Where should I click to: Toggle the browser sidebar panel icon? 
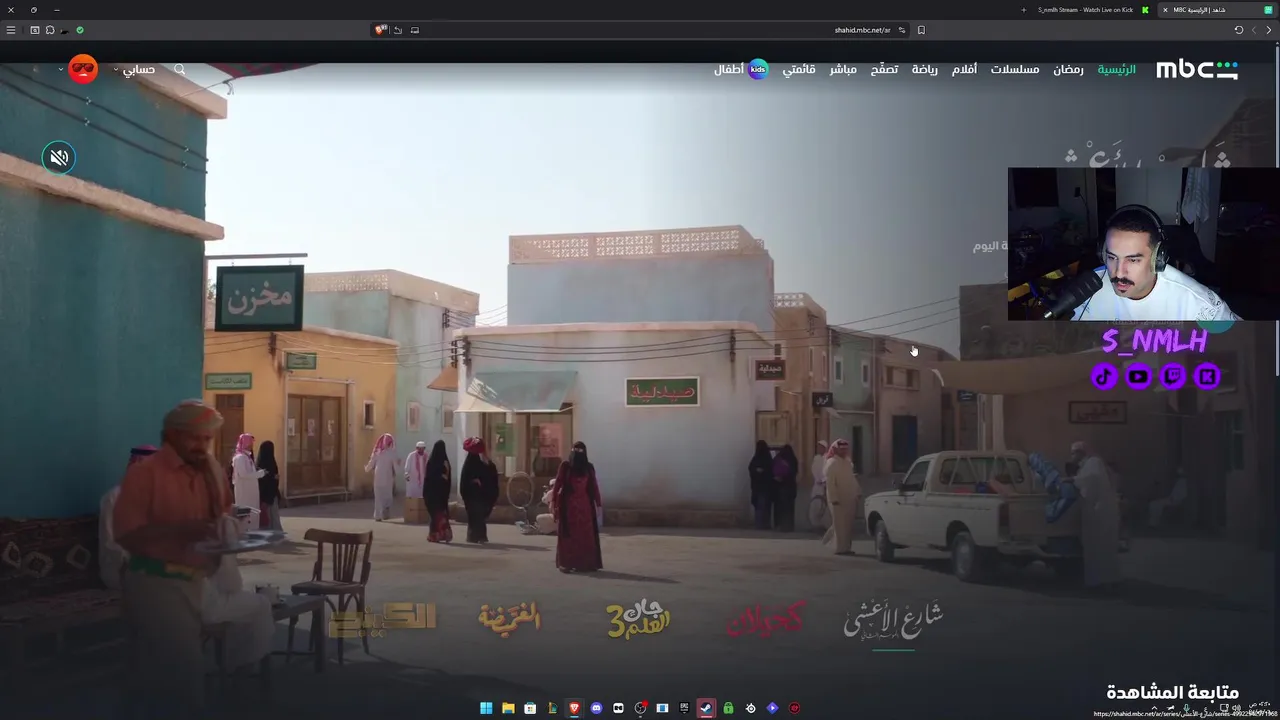pos(35,30)
